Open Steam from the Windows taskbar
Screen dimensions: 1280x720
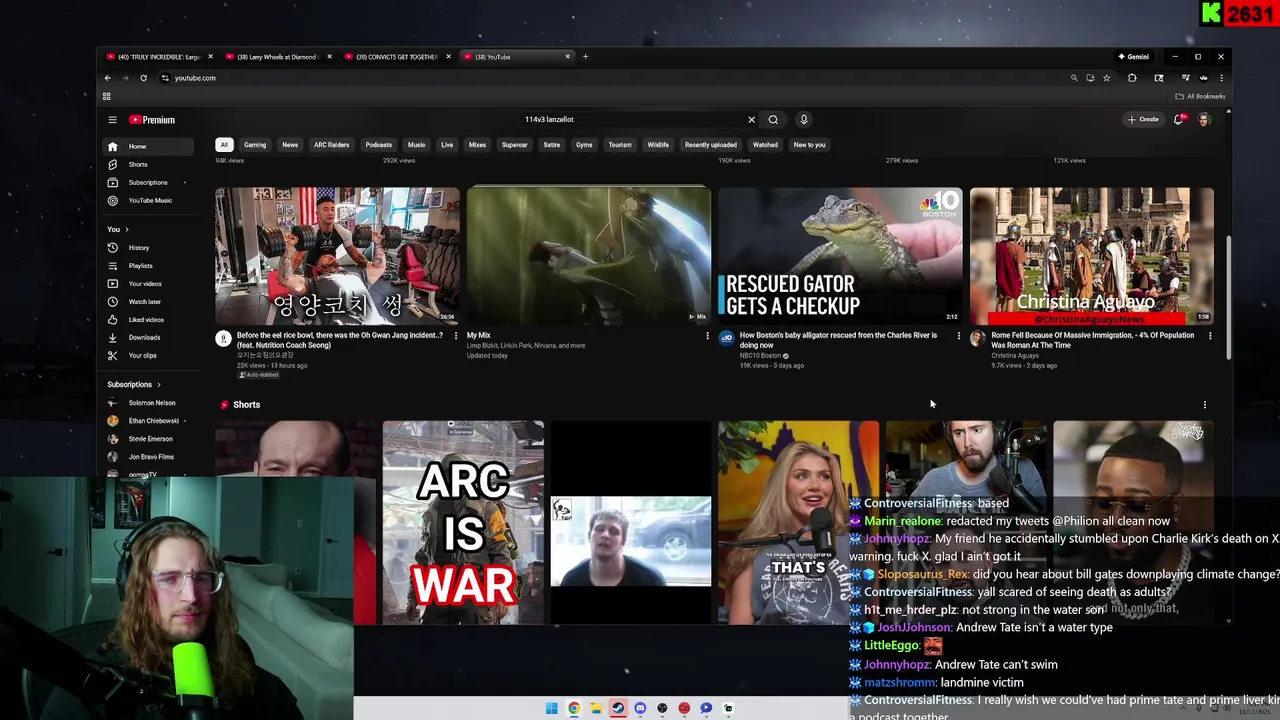[618, 708]
